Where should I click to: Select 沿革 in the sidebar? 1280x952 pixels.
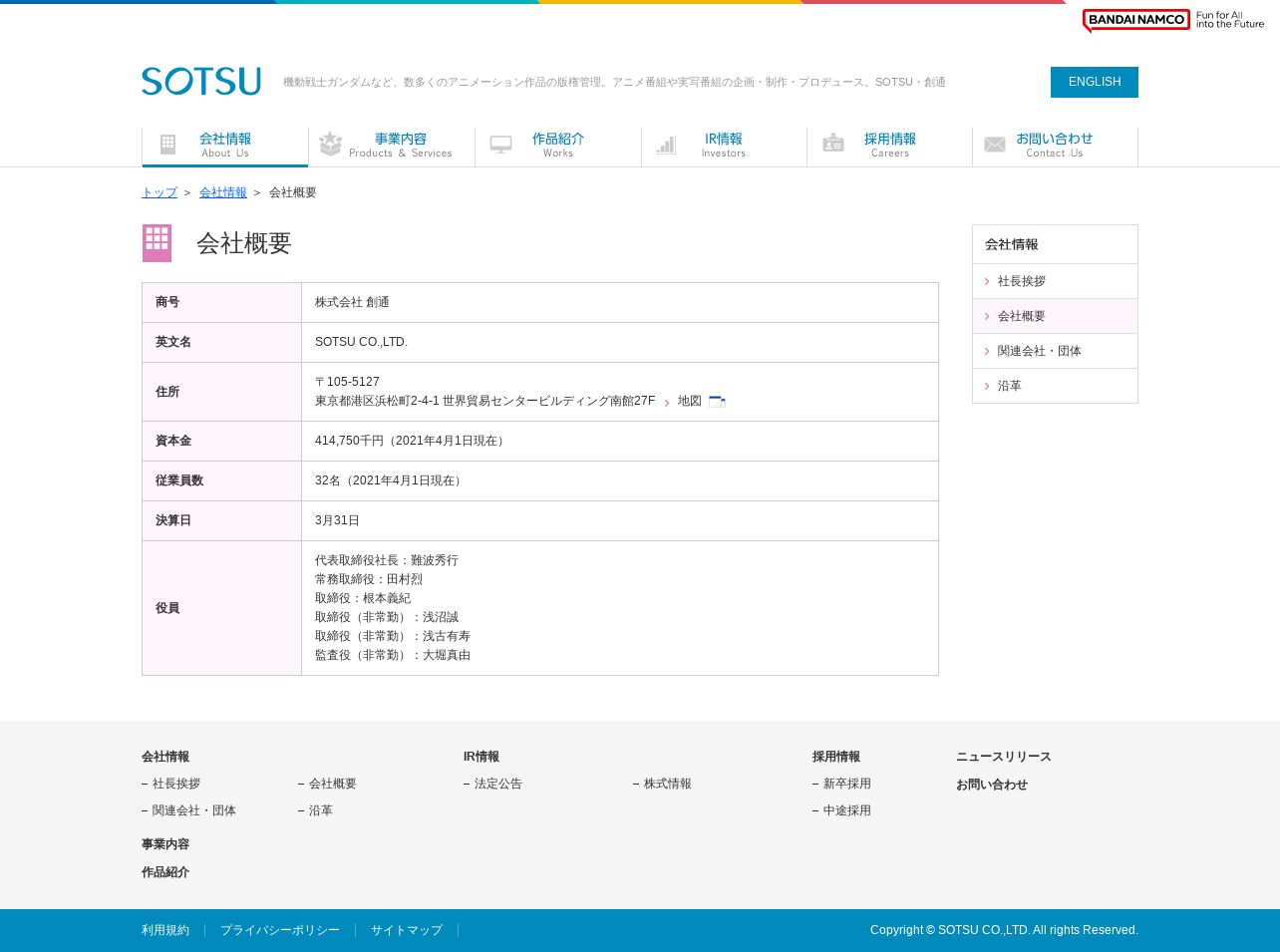(1055, 386)
